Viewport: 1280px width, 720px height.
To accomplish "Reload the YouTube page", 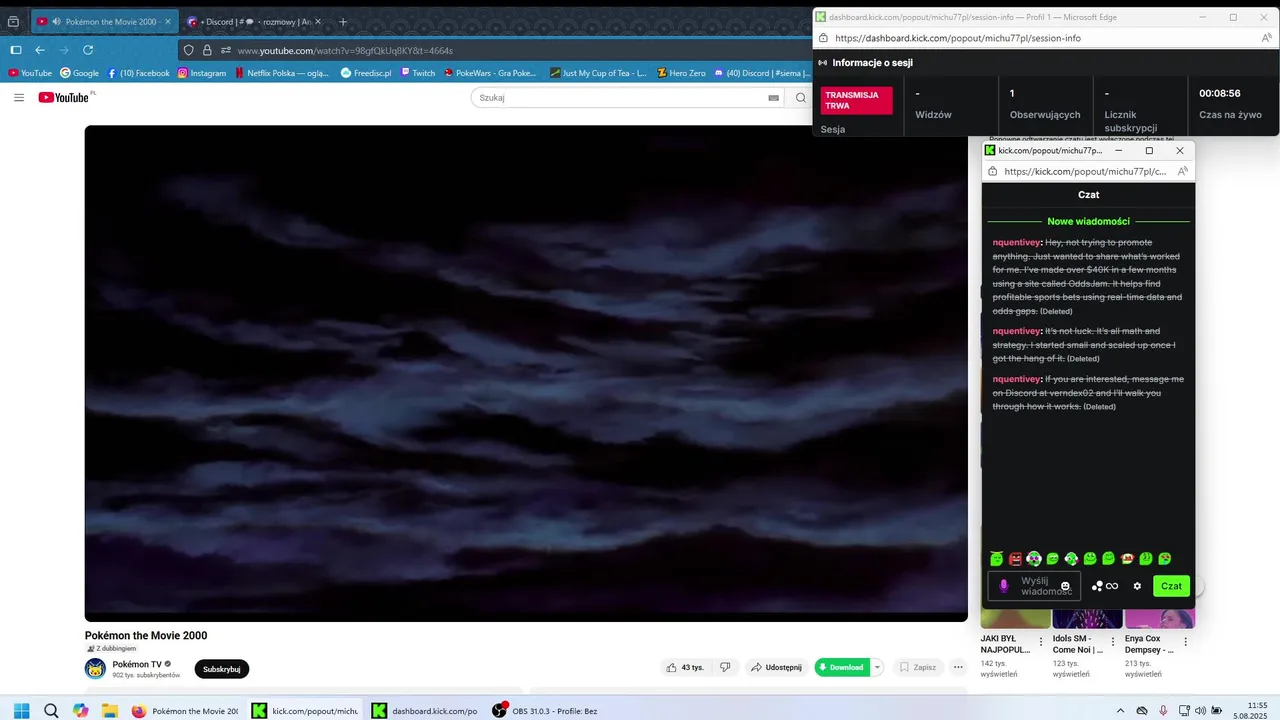I will [88, 50].
